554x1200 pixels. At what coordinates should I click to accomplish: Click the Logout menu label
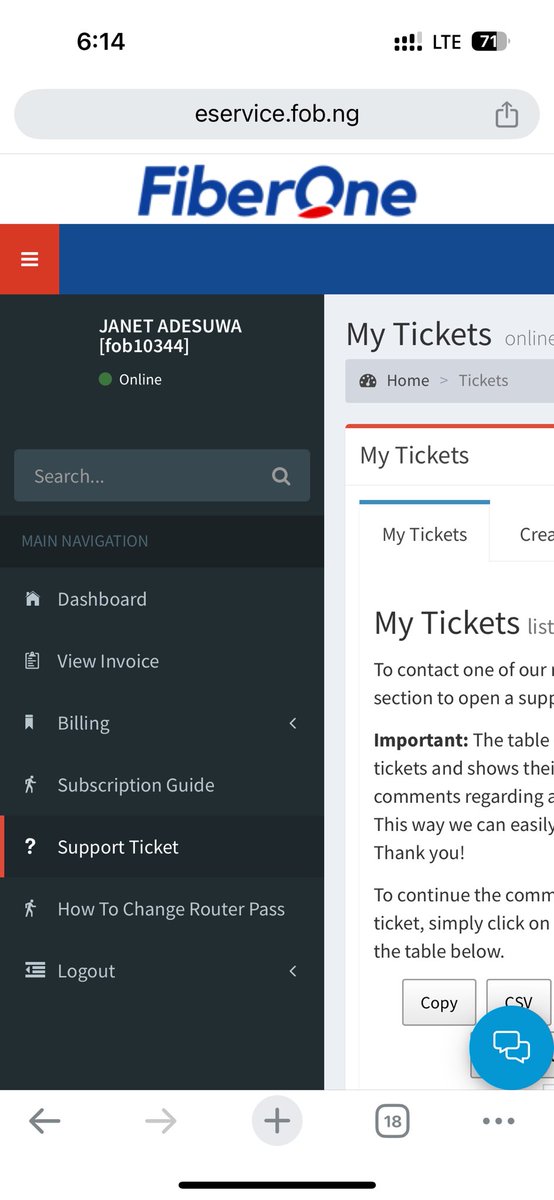pyautogui.click(x=86, y=971)
